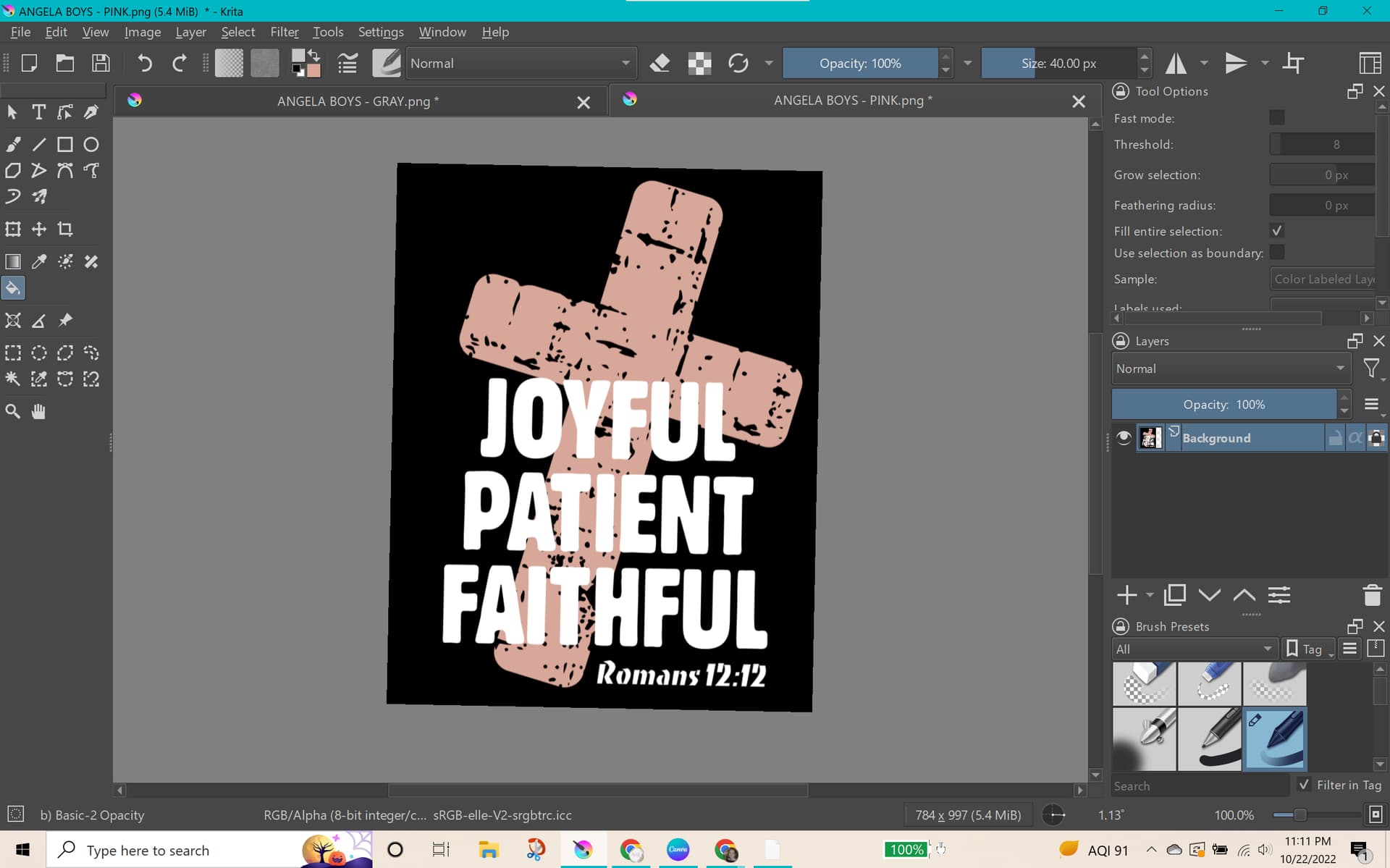The width and height of the screenshot is (1390, 868).
Task: Select the Crop tool
Action: pos(65,229)
